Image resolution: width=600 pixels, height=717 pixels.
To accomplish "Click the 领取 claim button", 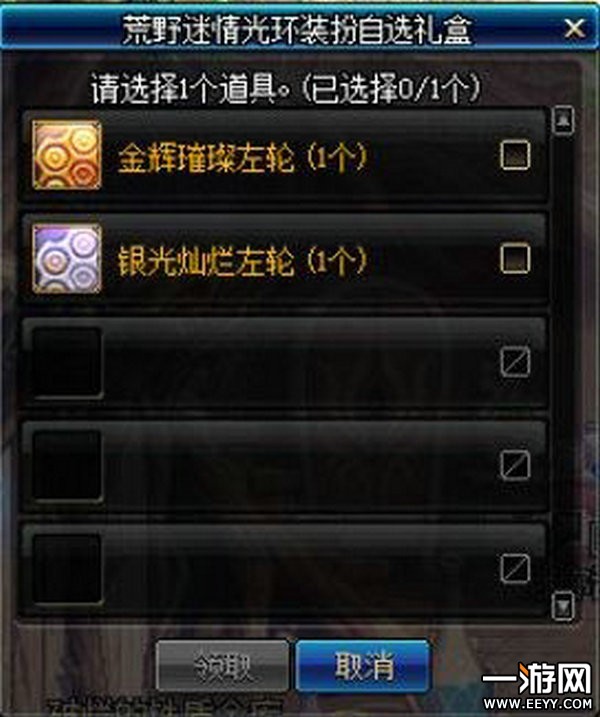I will 223,666.
